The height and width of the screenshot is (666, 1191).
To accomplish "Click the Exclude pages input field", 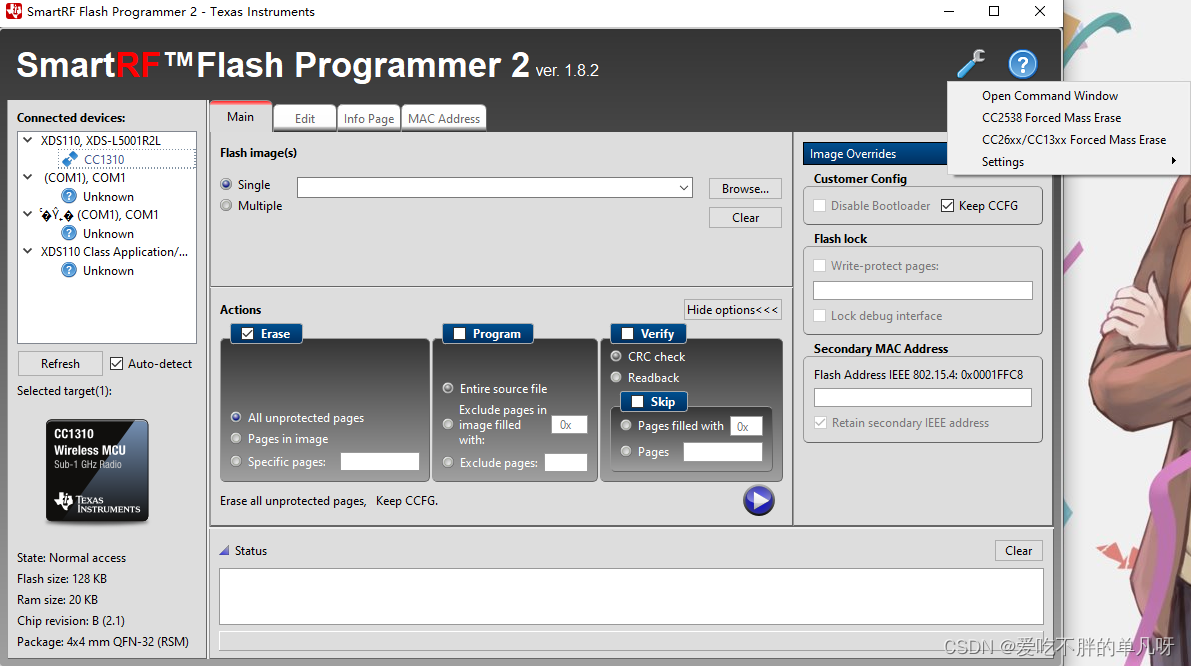I will (x=566, y=462).
